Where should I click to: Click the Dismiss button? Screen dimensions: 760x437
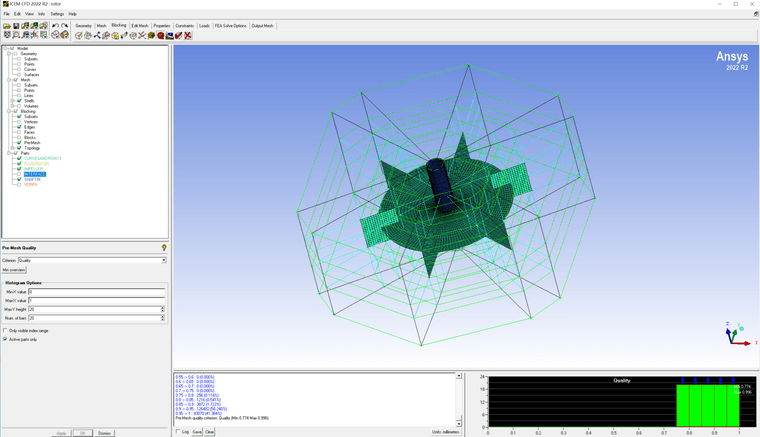[104, 433]
